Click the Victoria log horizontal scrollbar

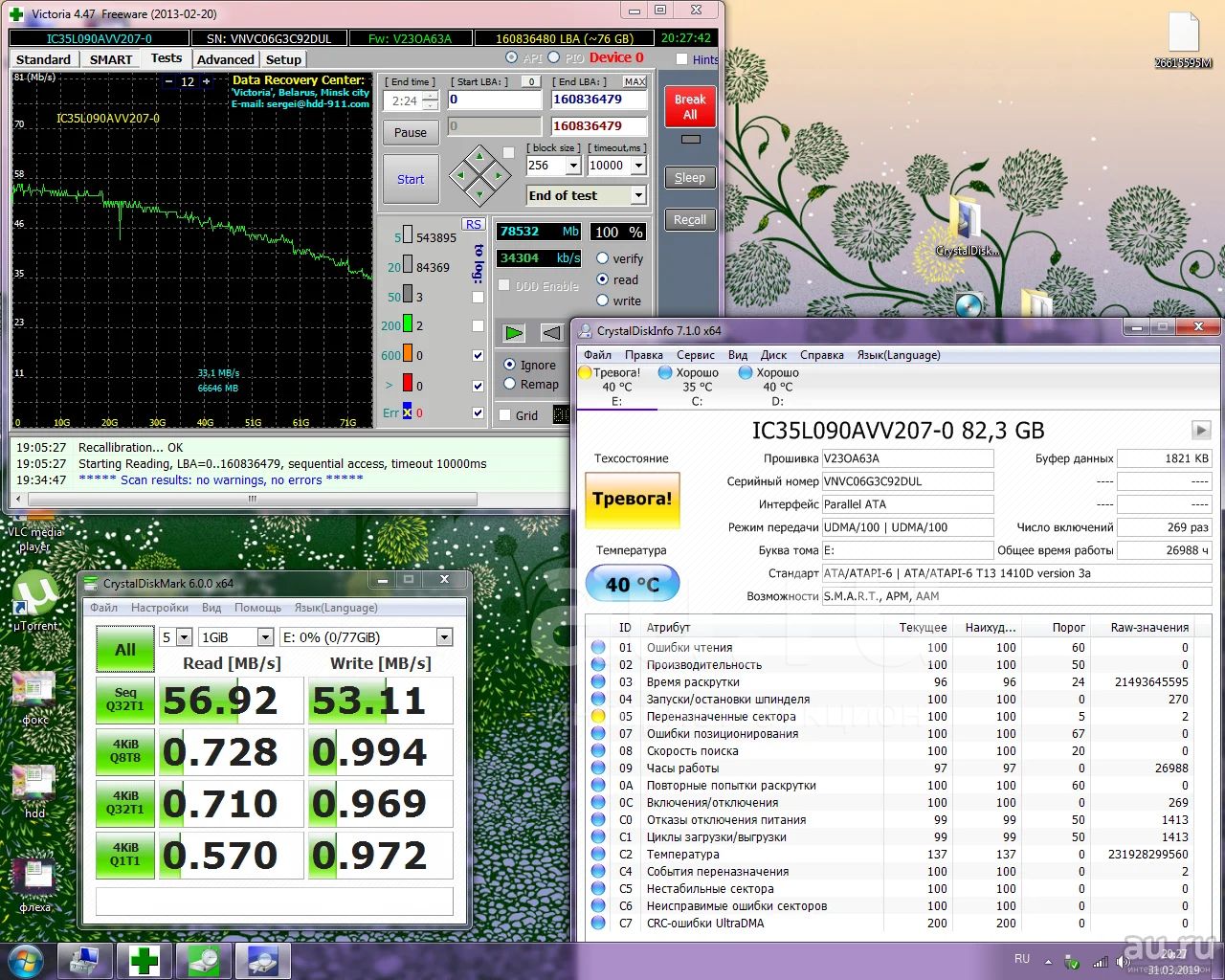coord(252,499)
